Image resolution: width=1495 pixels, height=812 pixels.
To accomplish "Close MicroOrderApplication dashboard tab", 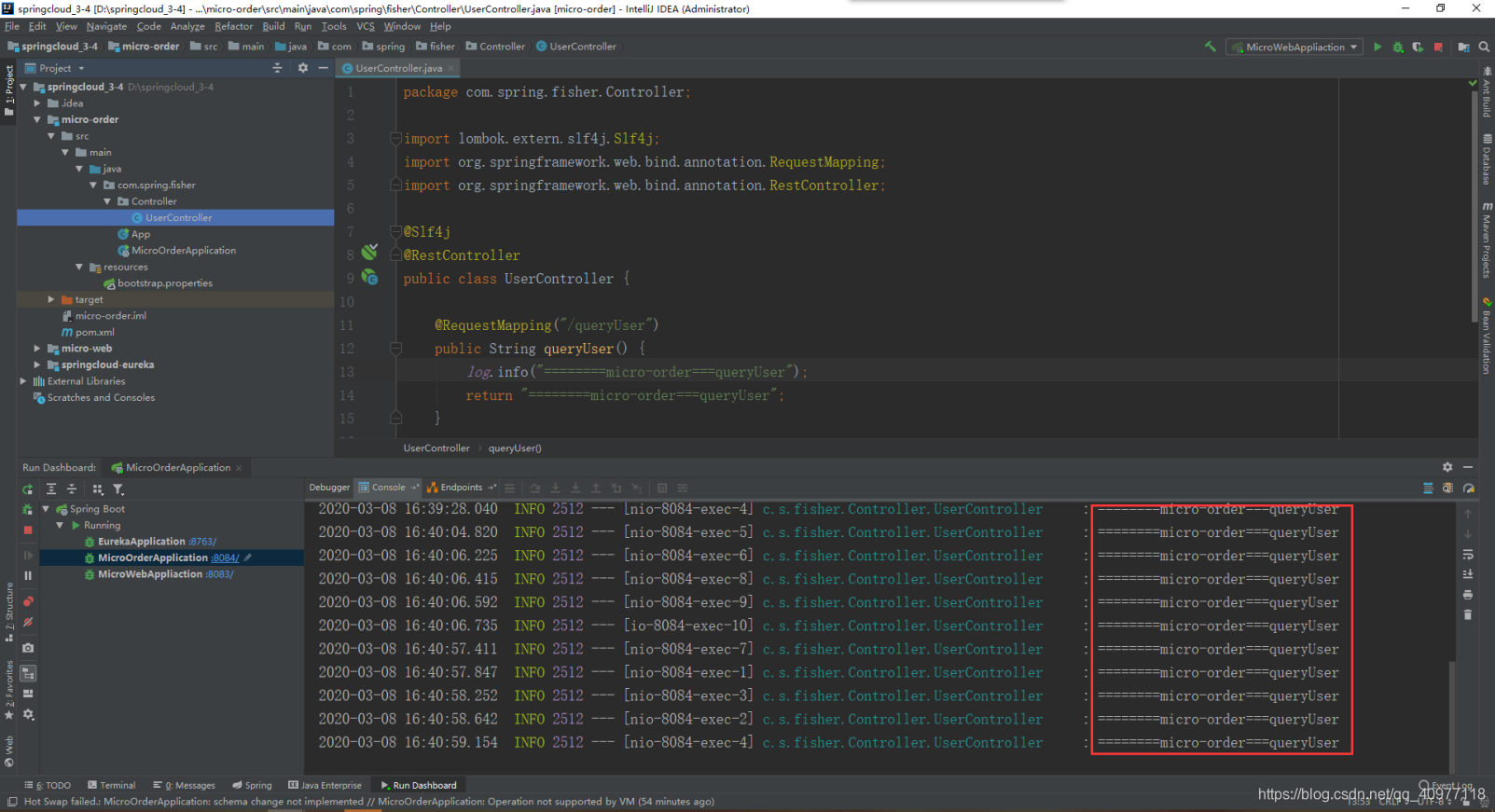I will (239, 468).
